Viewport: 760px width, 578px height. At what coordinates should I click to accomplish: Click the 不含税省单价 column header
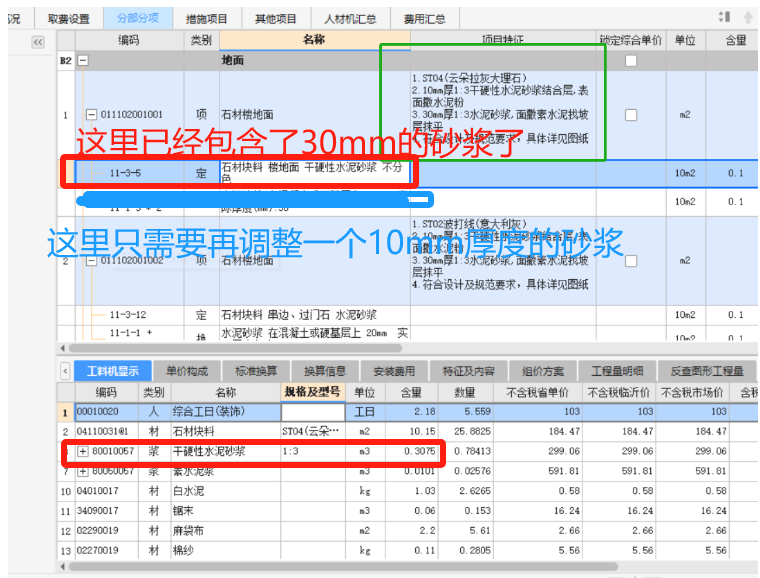pyautogui.click(x=538, y=392)
